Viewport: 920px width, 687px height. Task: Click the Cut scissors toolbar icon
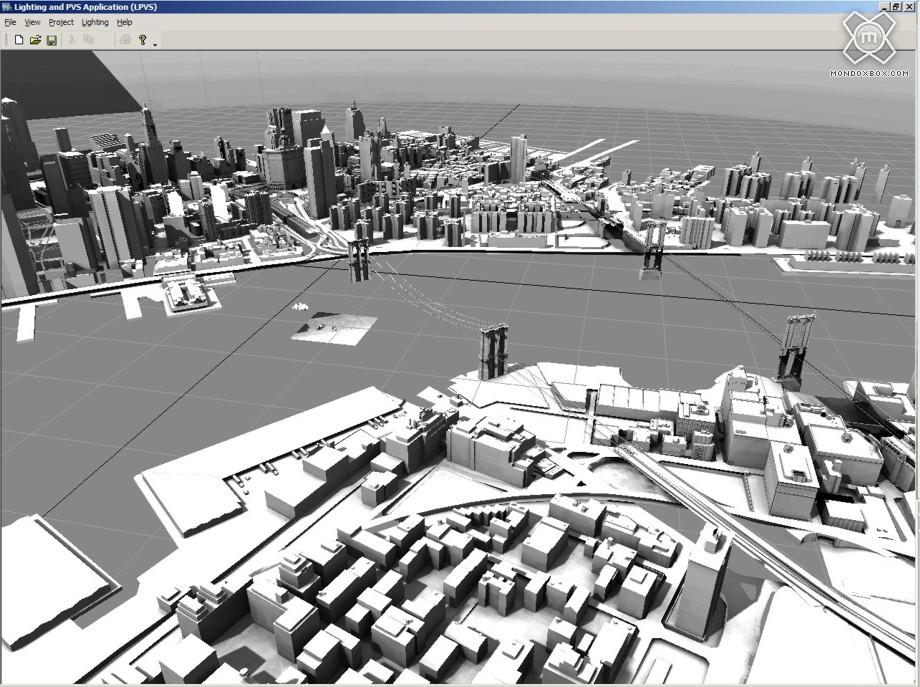coord(72,40)
